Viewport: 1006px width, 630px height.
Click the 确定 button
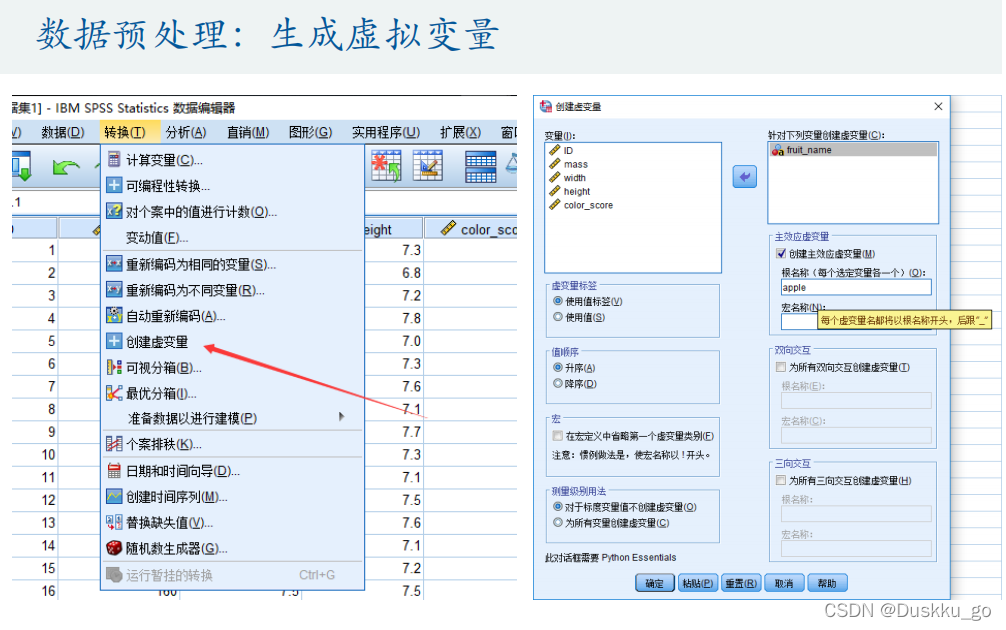pyautogui.click(x=655, y=583)
